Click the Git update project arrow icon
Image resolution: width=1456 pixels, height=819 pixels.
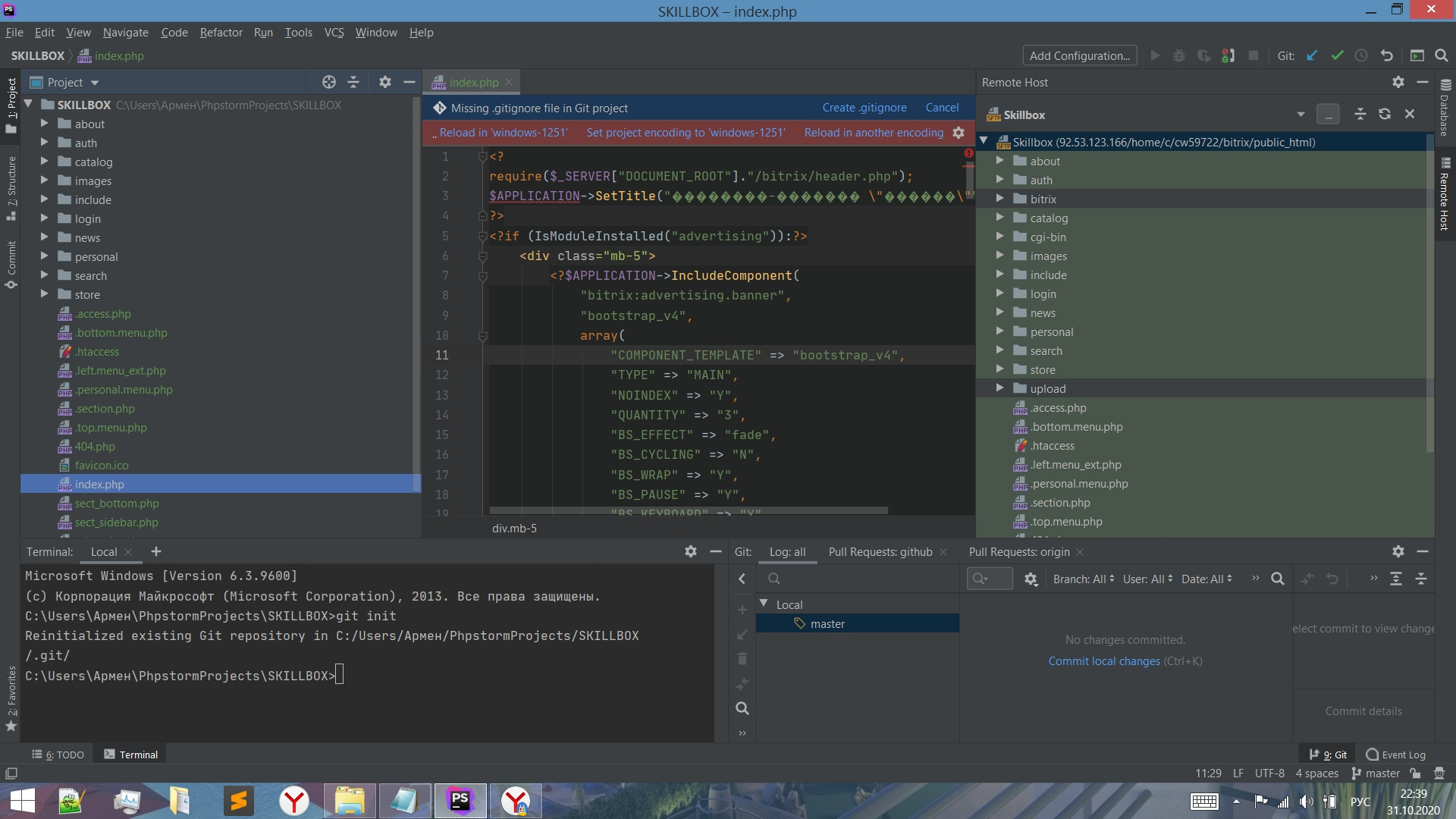[x=1312, y=55]
